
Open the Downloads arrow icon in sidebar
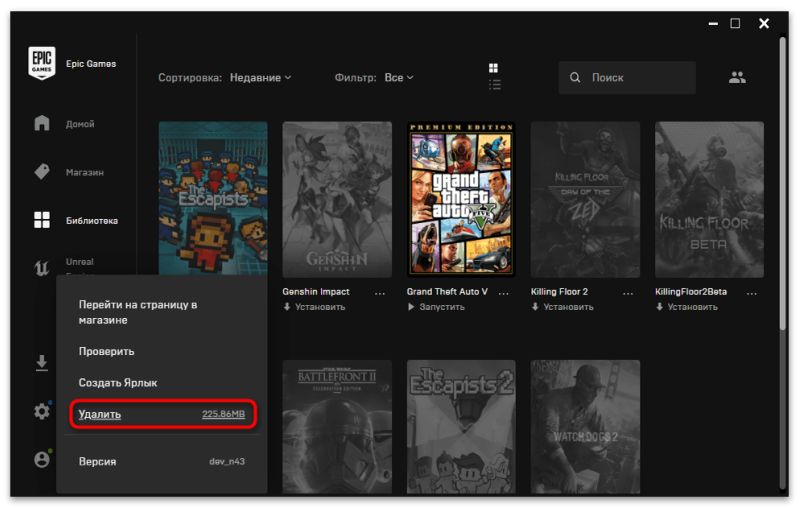(x=42, y=363)
